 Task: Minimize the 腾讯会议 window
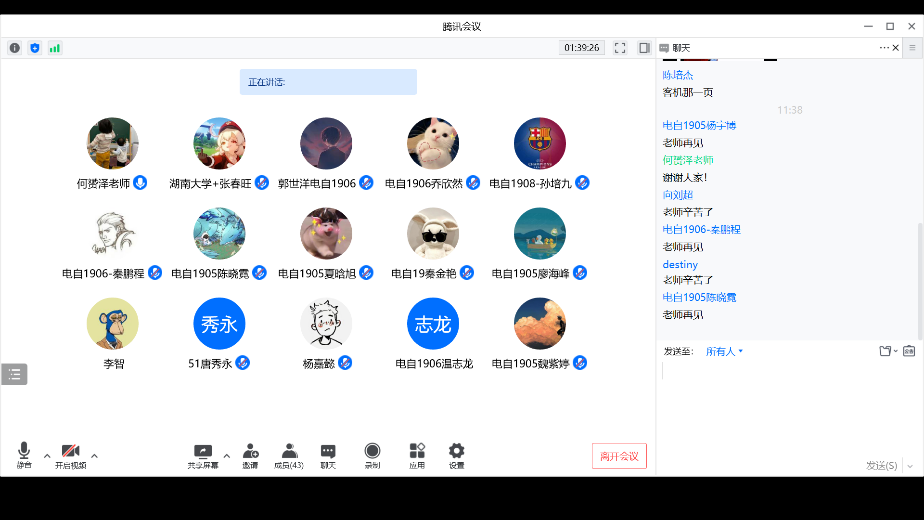point(868,26)
